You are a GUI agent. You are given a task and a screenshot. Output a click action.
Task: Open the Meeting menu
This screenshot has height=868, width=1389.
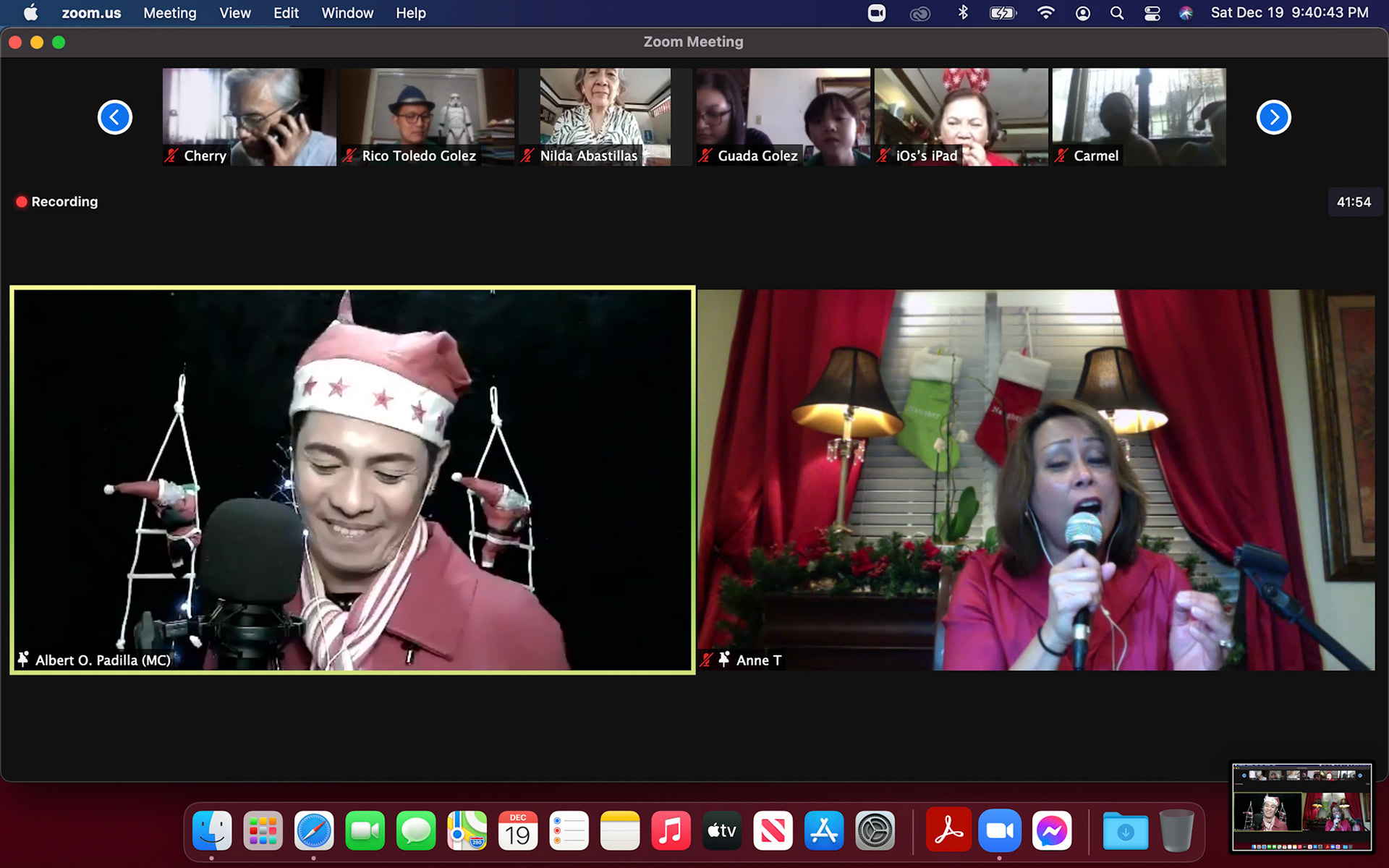[169, 13]
